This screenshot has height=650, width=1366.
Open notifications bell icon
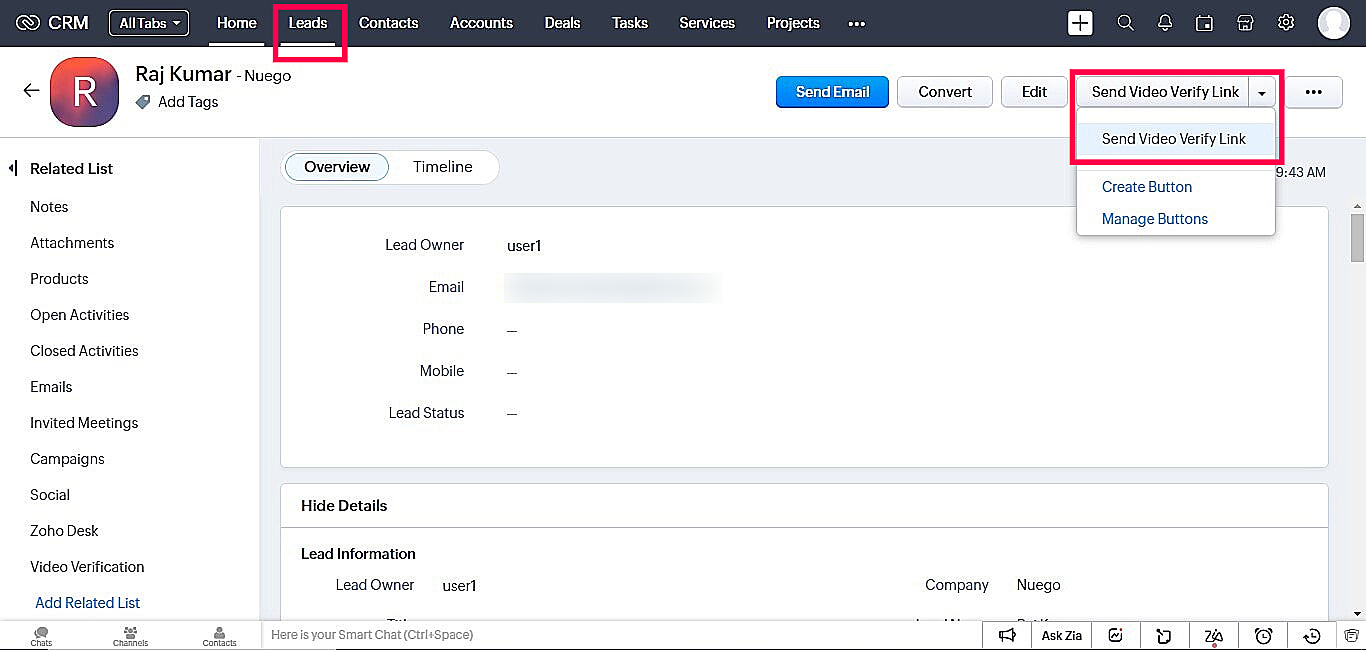point(1165,23)
